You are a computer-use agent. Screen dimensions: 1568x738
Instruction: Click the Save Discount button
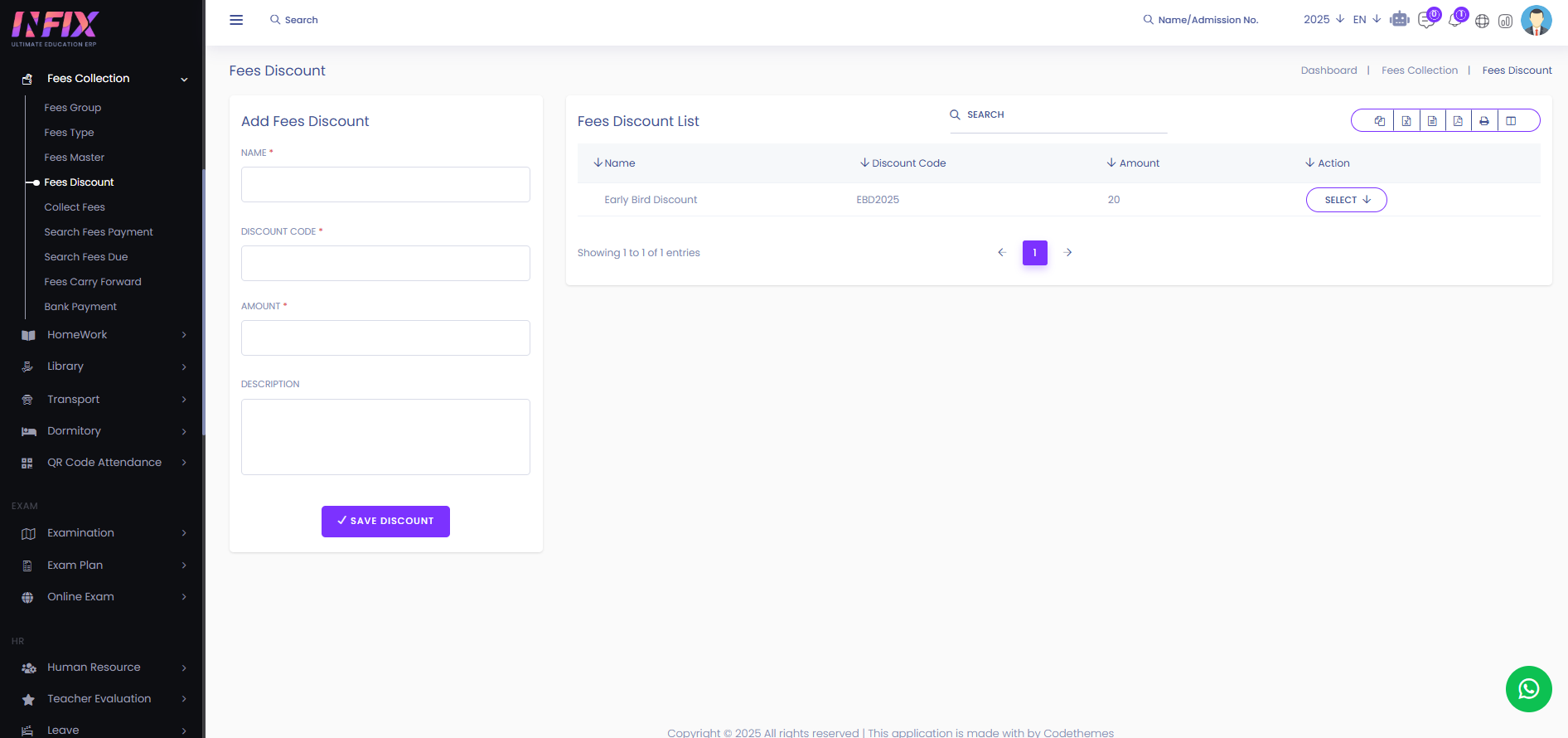point(385,522)
